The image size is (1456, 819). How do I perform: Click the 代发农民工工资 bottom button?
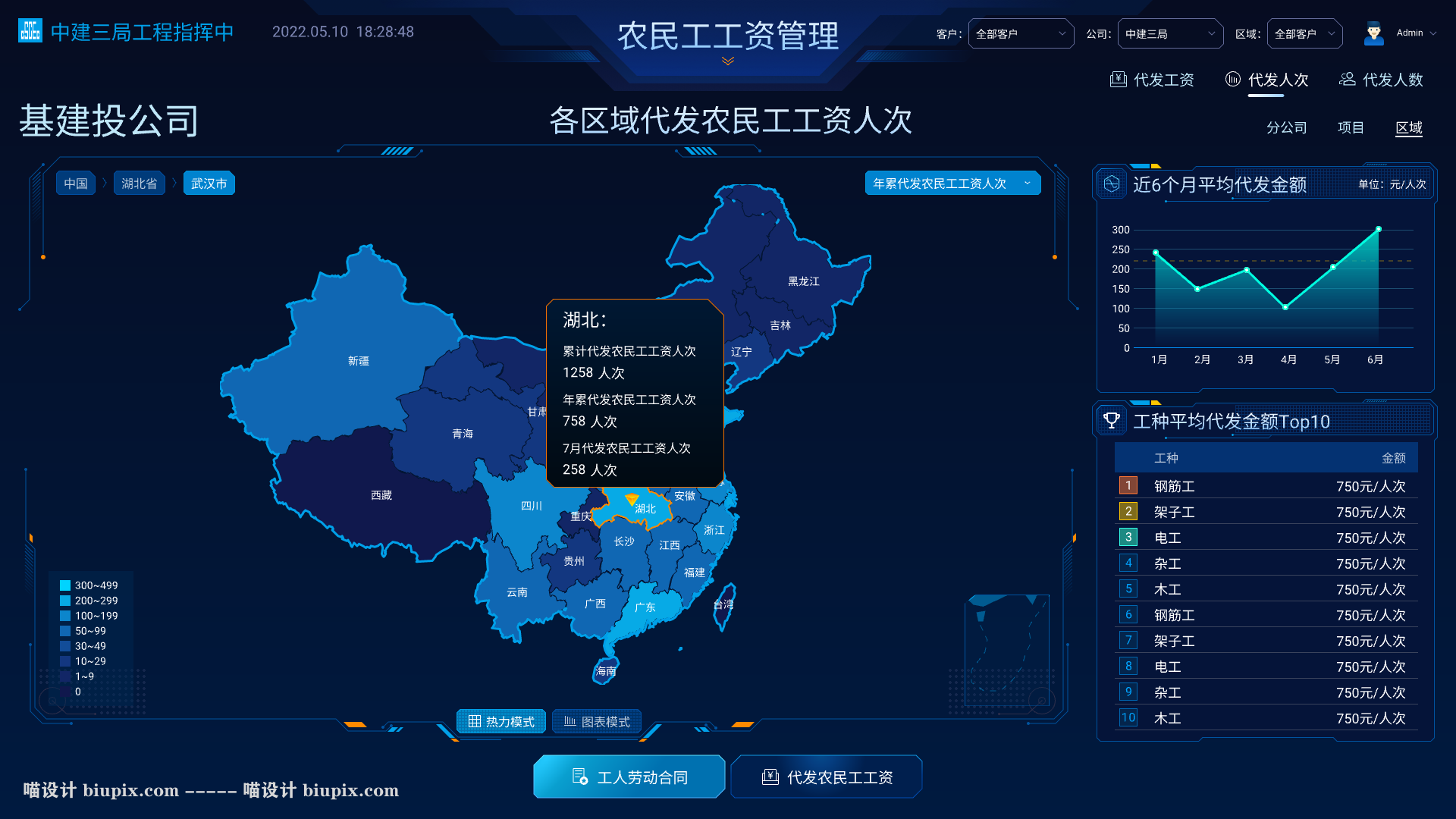click(x=827, y=777)
